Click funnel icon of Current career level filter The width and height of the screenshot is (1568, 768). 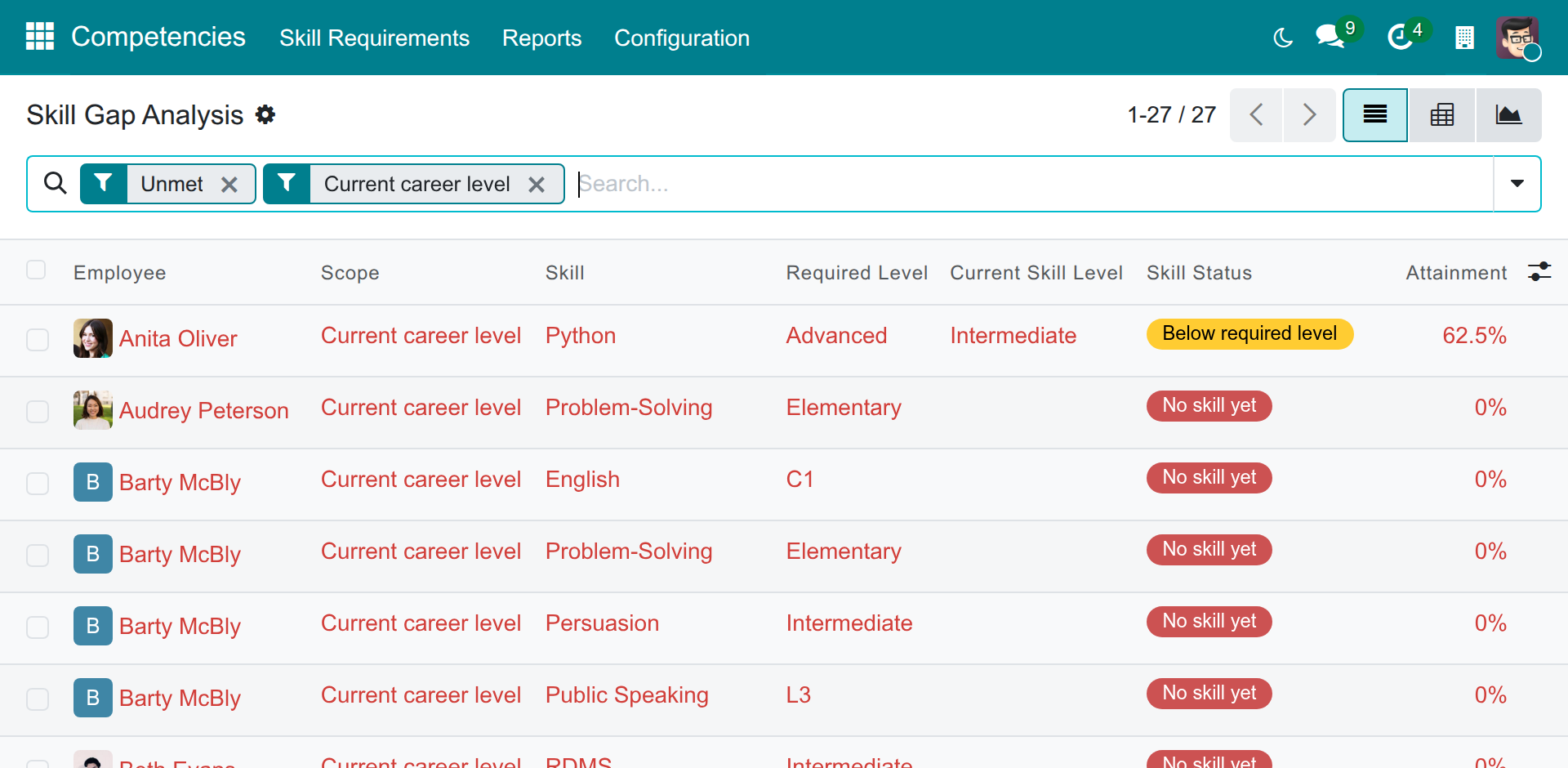click(x=287, y=183)
